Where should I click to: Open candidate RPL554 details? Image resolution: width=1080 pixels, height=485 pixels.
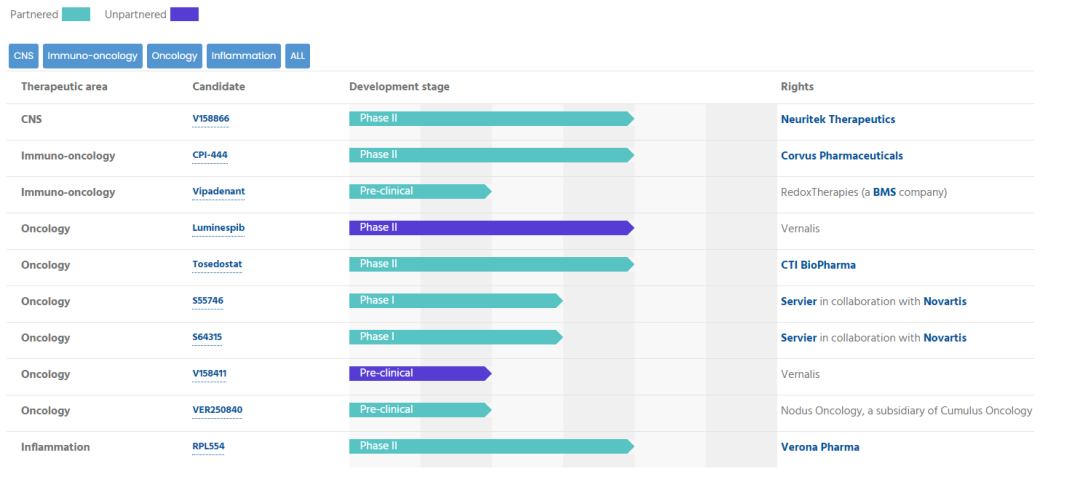click(x=208, y=447)
